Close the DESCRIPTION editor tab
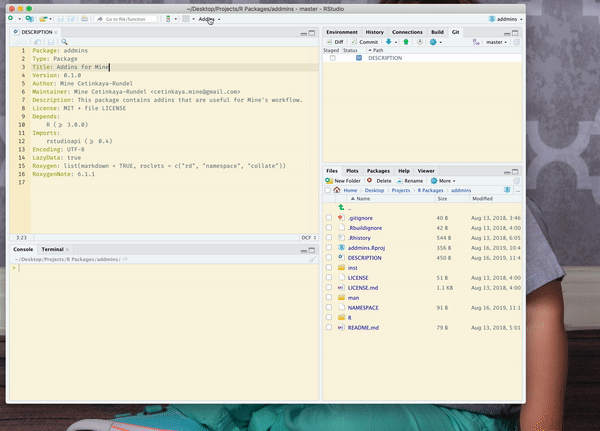600x431 pixels. (56, 32)
